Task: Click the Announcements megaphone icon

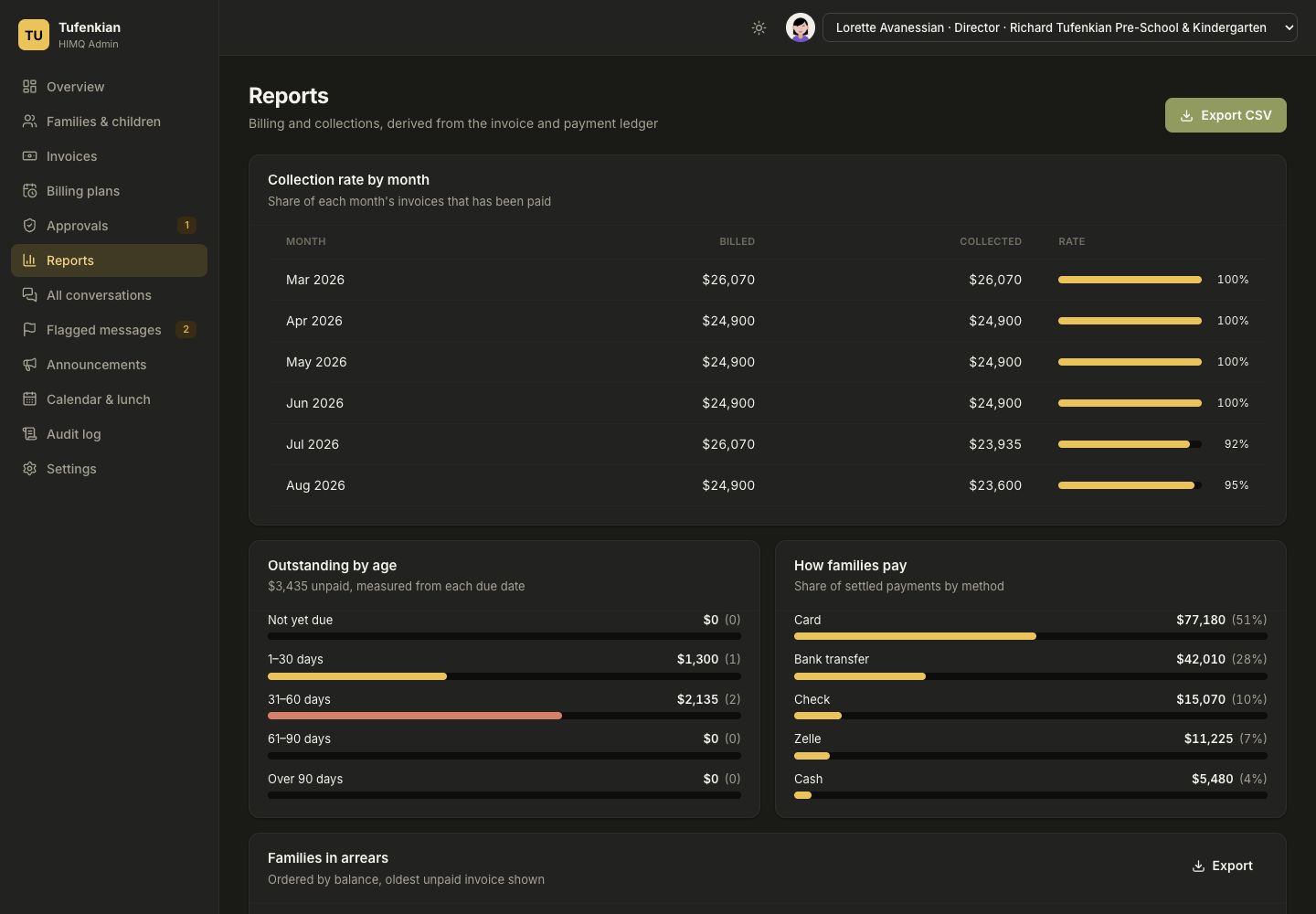Action: (29, 365)
